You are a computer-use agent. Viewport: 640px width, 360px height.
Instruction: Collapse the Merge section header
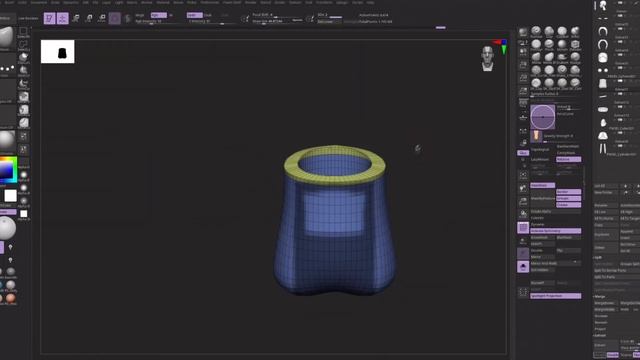[x=600, y=296]
